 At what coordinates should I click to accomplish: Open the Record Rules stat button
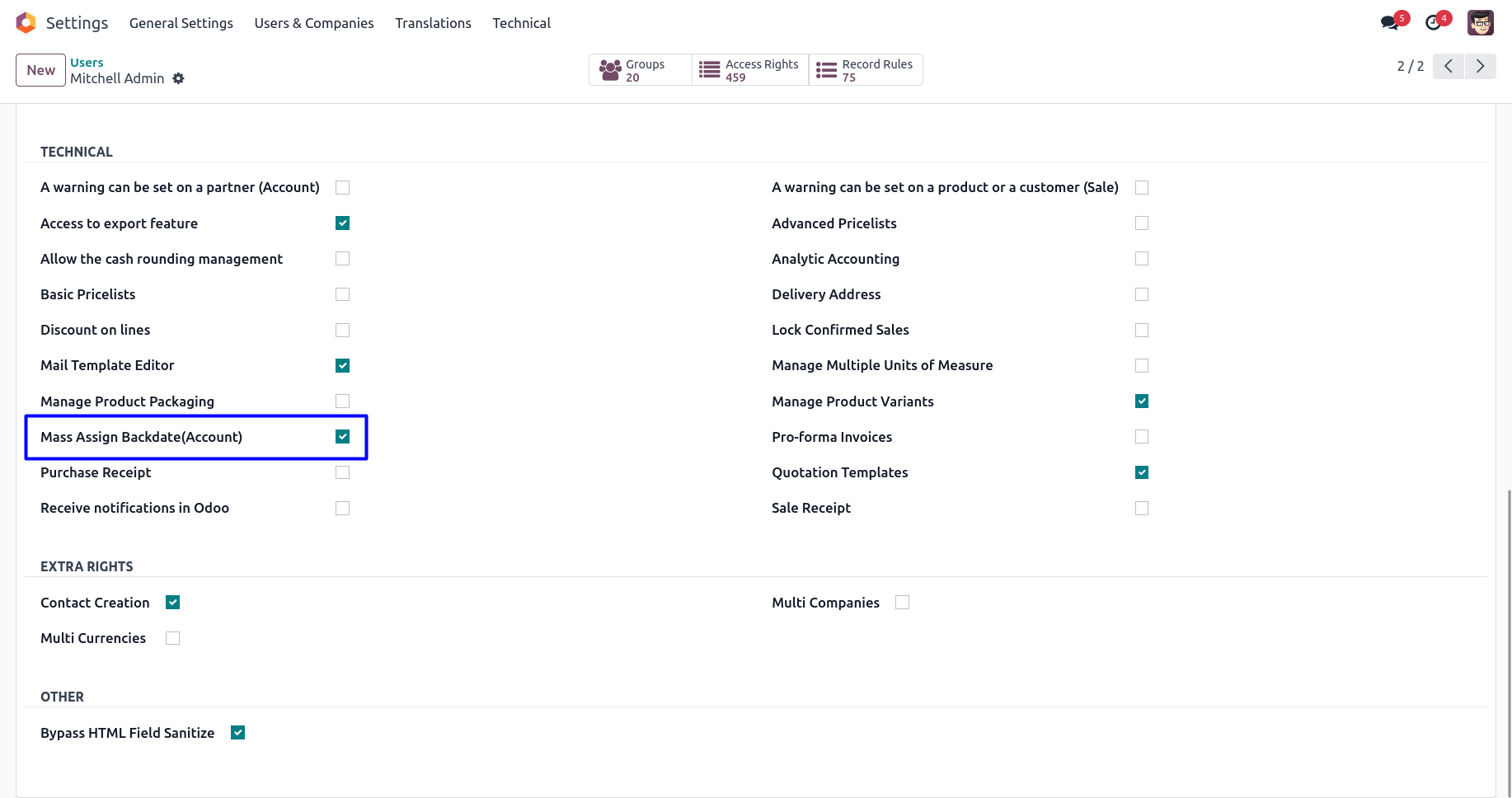coord(866,70)
